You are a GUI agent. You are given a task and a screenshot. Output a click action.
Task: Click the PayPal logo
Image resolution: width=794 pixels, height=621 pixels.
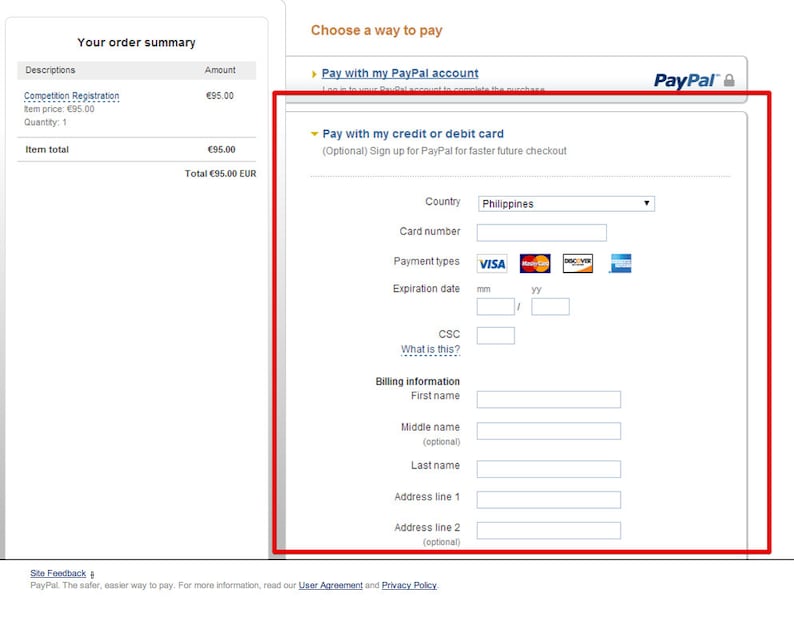point(687,81)
